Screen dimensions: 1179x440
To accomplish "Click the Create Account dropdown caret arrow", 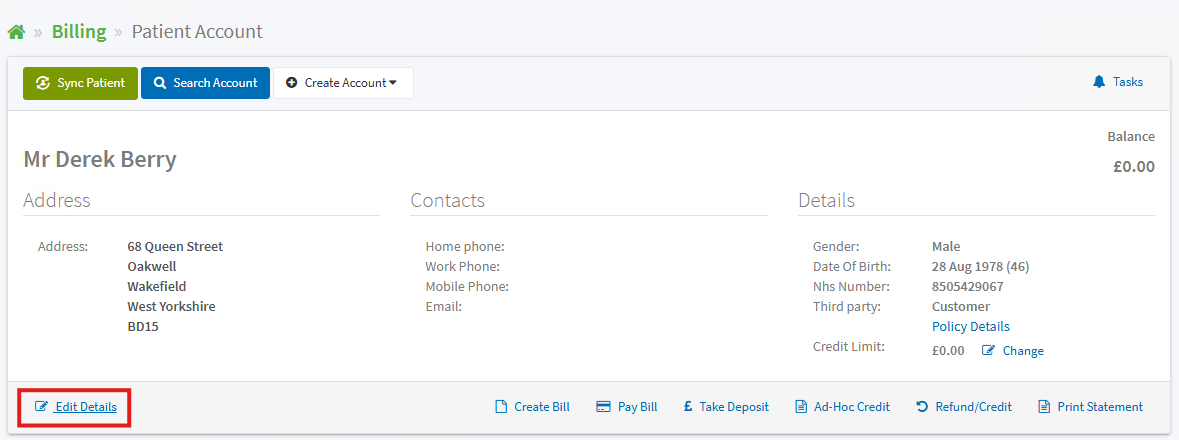I will 393,83.
